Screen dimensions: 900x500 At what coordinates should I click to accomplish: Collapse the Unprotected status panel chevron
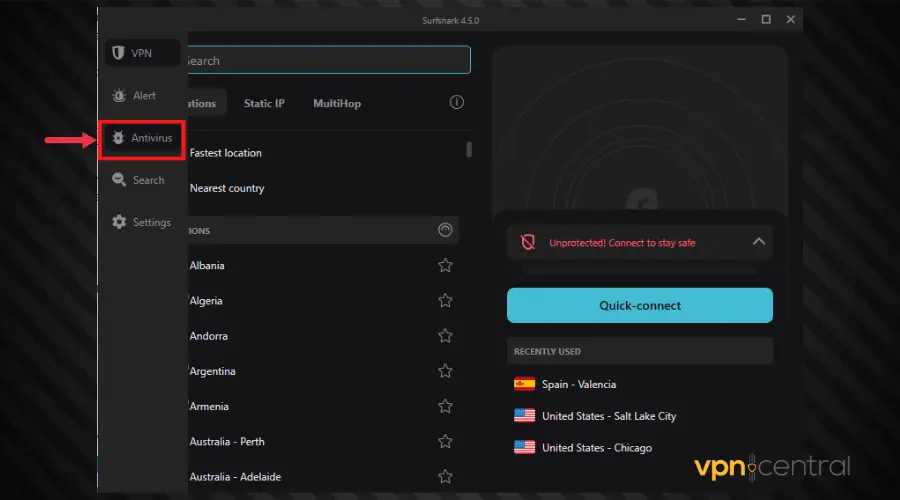(759, 242)
